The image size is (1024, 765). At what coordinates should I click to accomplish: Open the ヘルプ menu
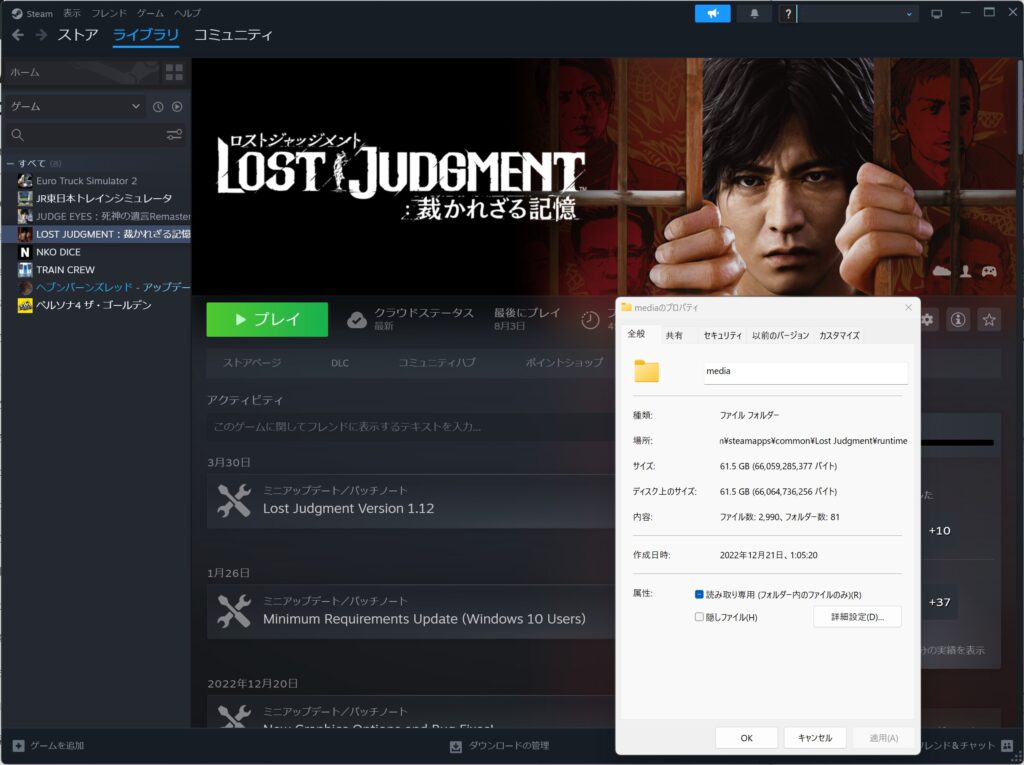pyautogui.click(x=187, y=13)
